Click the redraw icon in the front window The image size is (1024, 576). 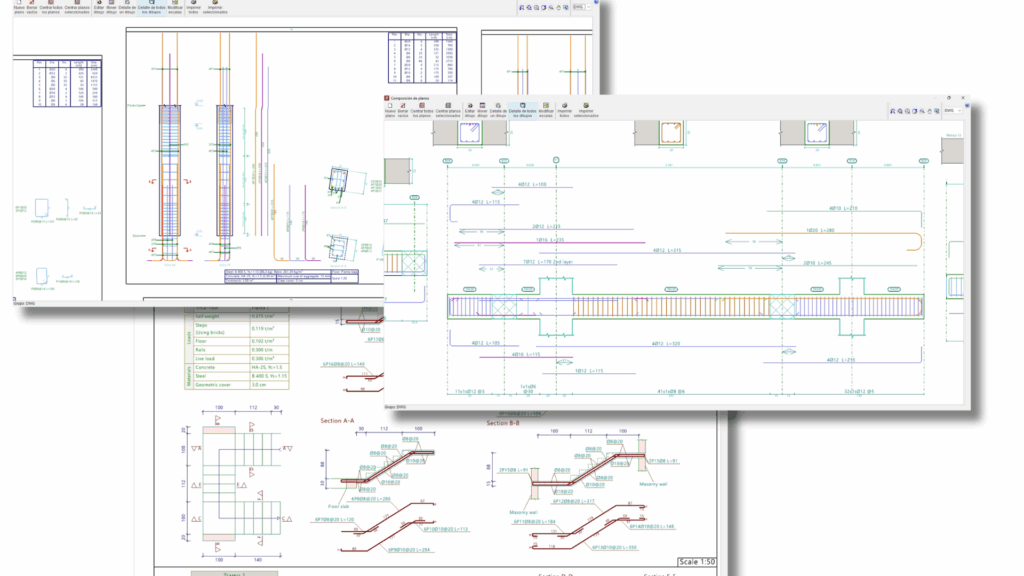[x=914, y=112]
